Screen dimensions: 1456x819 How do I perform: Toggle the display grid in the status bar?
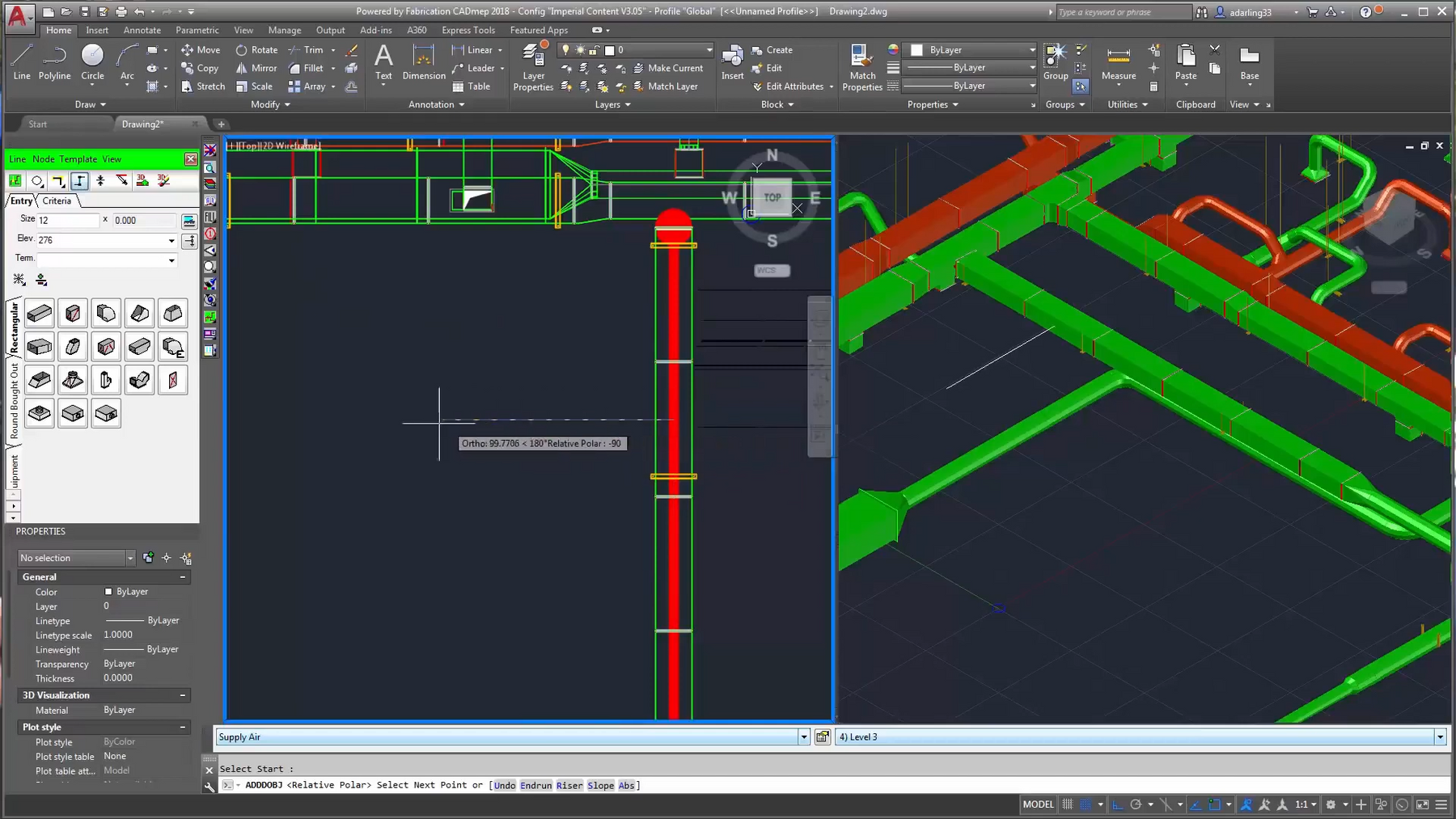[x=1068, y=804]
